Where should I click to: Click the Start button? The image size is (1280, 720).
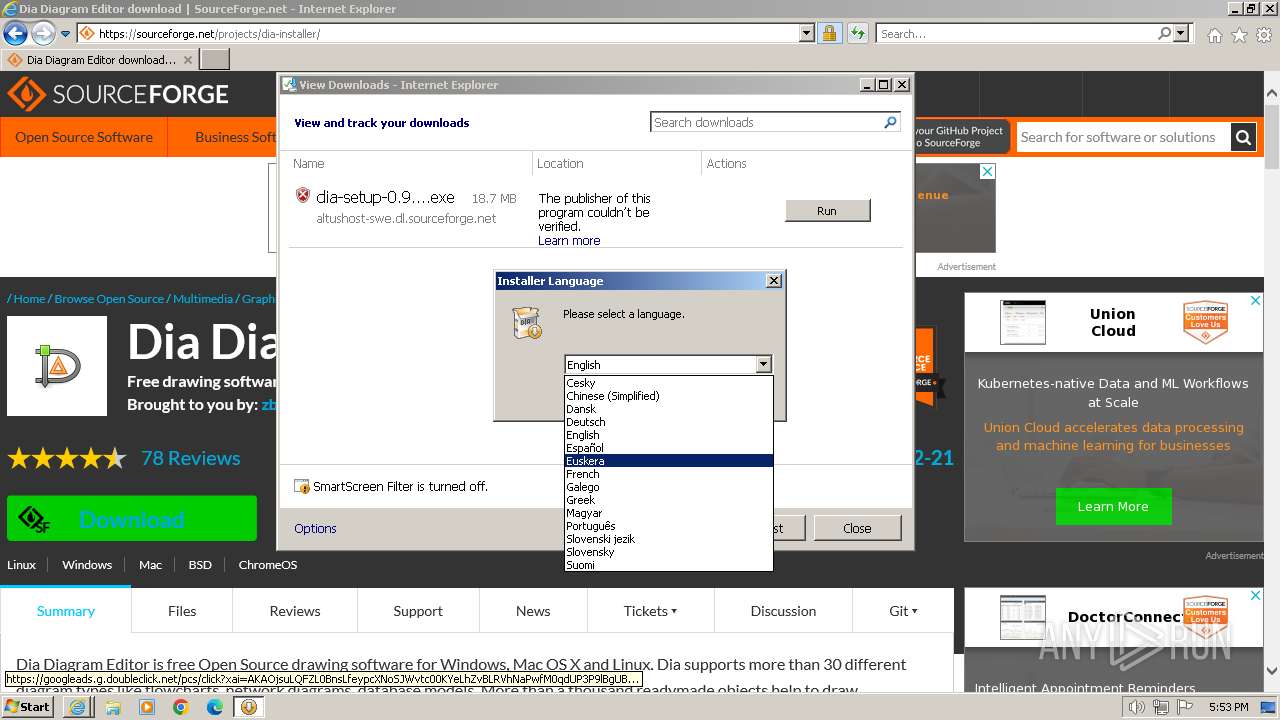click(x=28, y=707)
